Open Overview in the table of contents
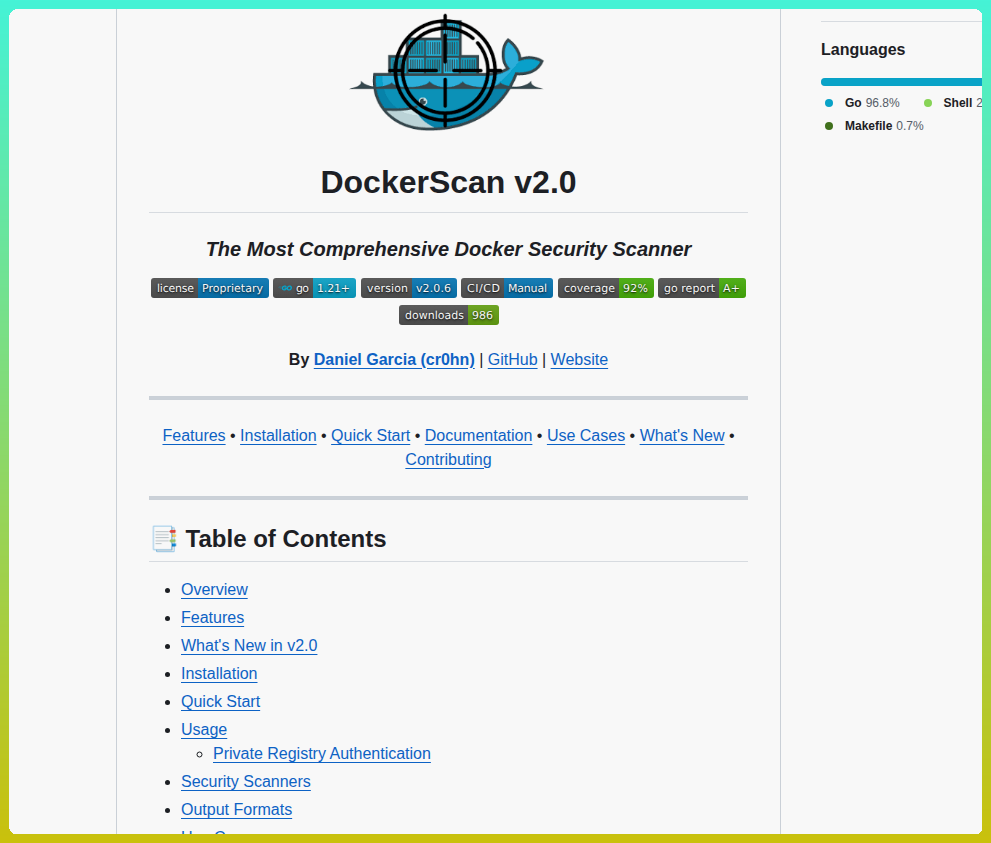The height and width of the screenshot is (843, 991). 214,590
